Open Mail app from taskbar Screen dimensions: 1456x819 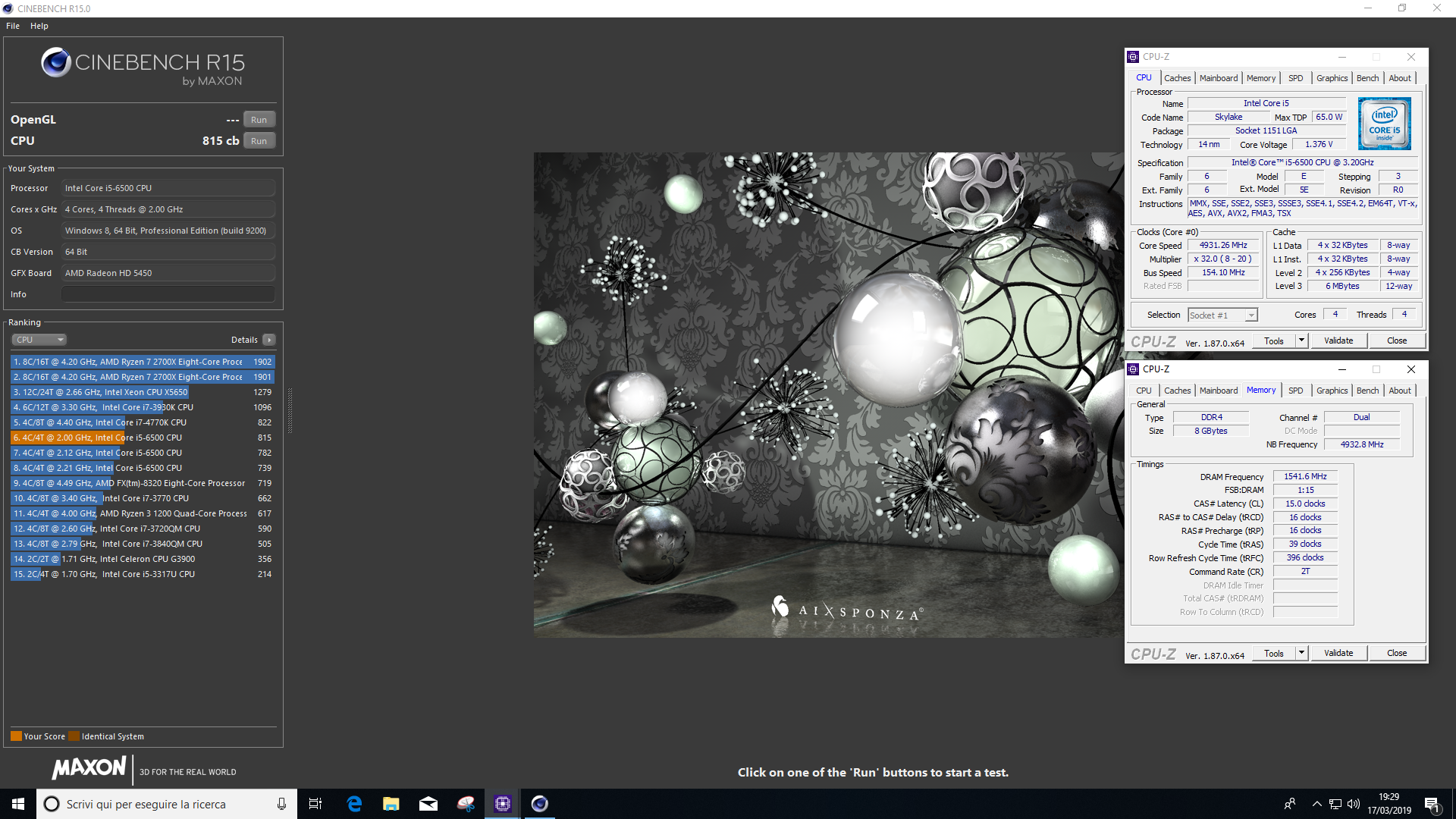[428, 804]
